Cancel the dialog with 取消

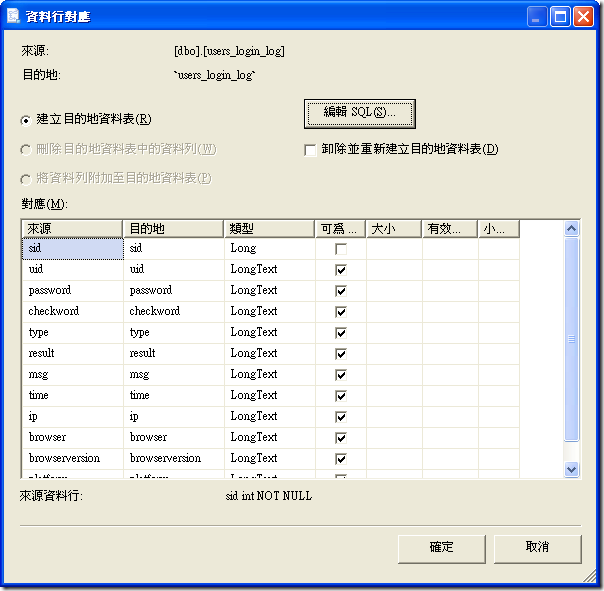(537, 548)
